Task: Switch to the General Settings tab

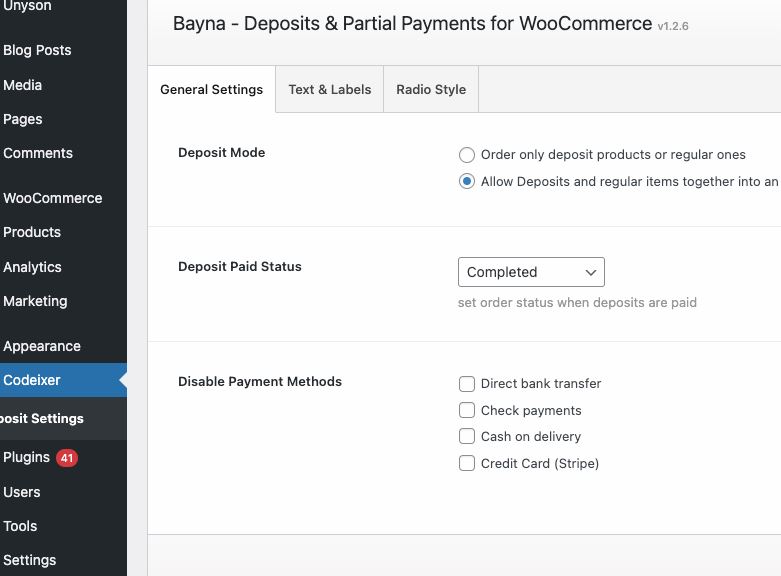Action: click(x=212, y=90)
